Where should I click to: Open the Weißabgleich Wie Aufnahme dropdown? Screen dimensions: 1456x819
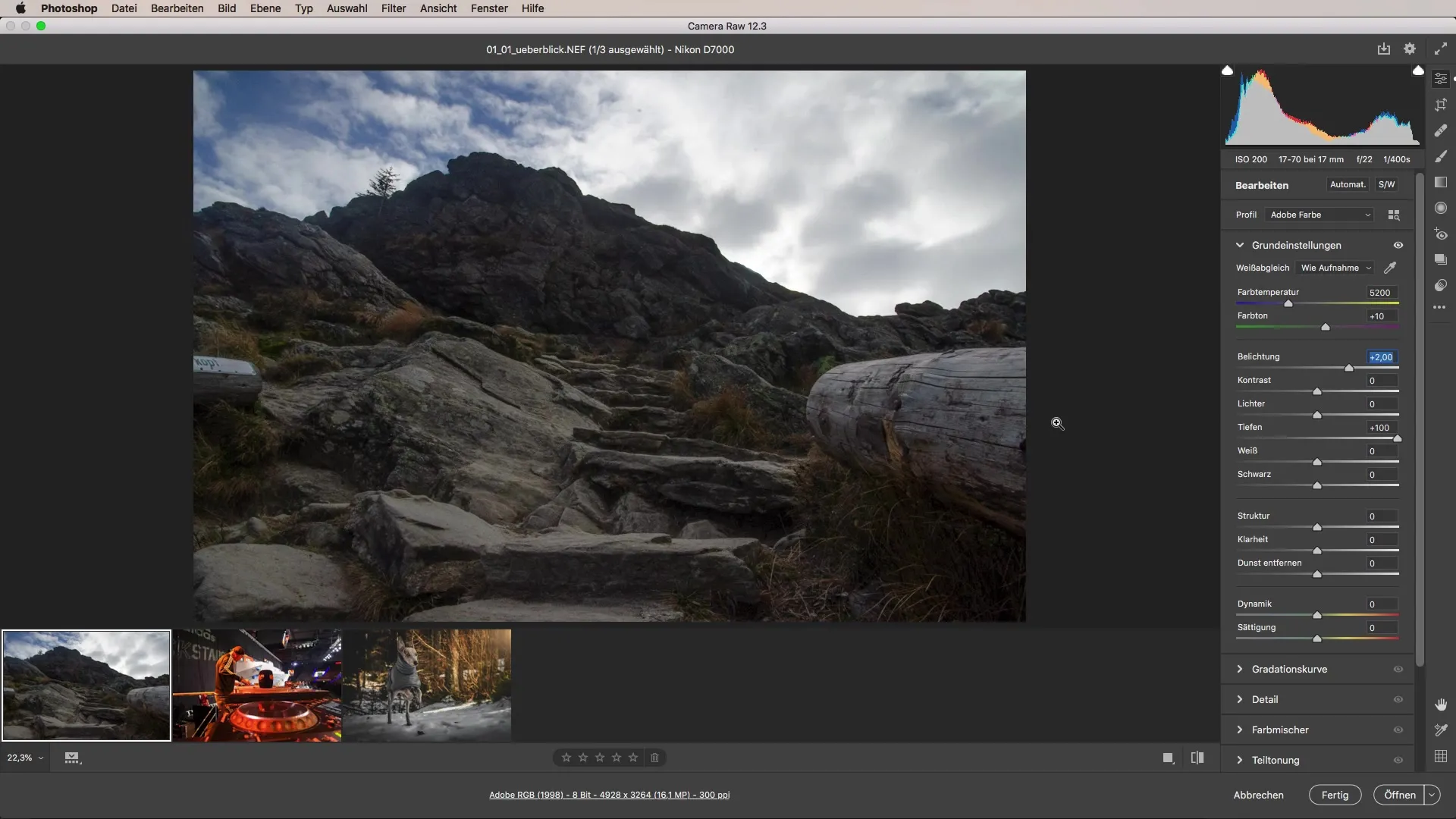[x=1335, y=268]
